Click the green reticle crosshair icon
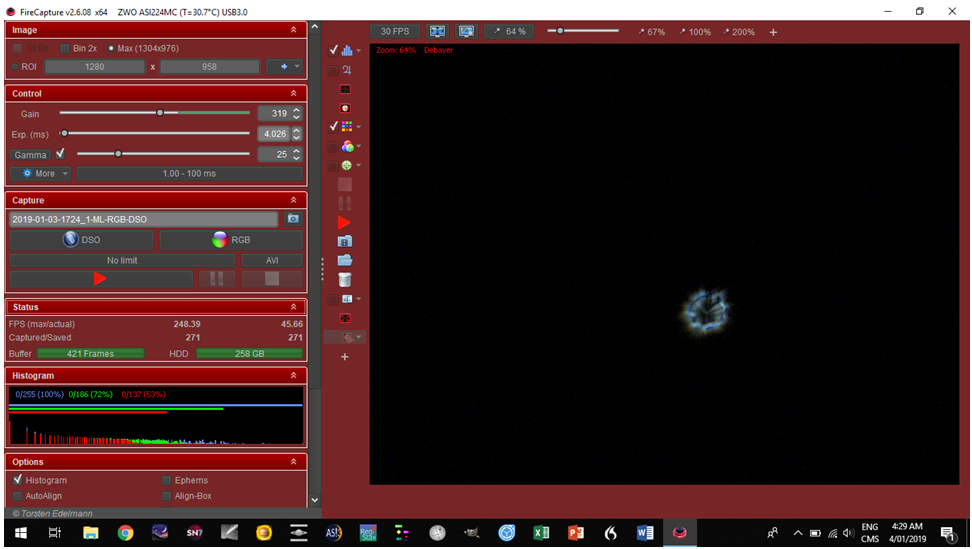 coord(347,165)
